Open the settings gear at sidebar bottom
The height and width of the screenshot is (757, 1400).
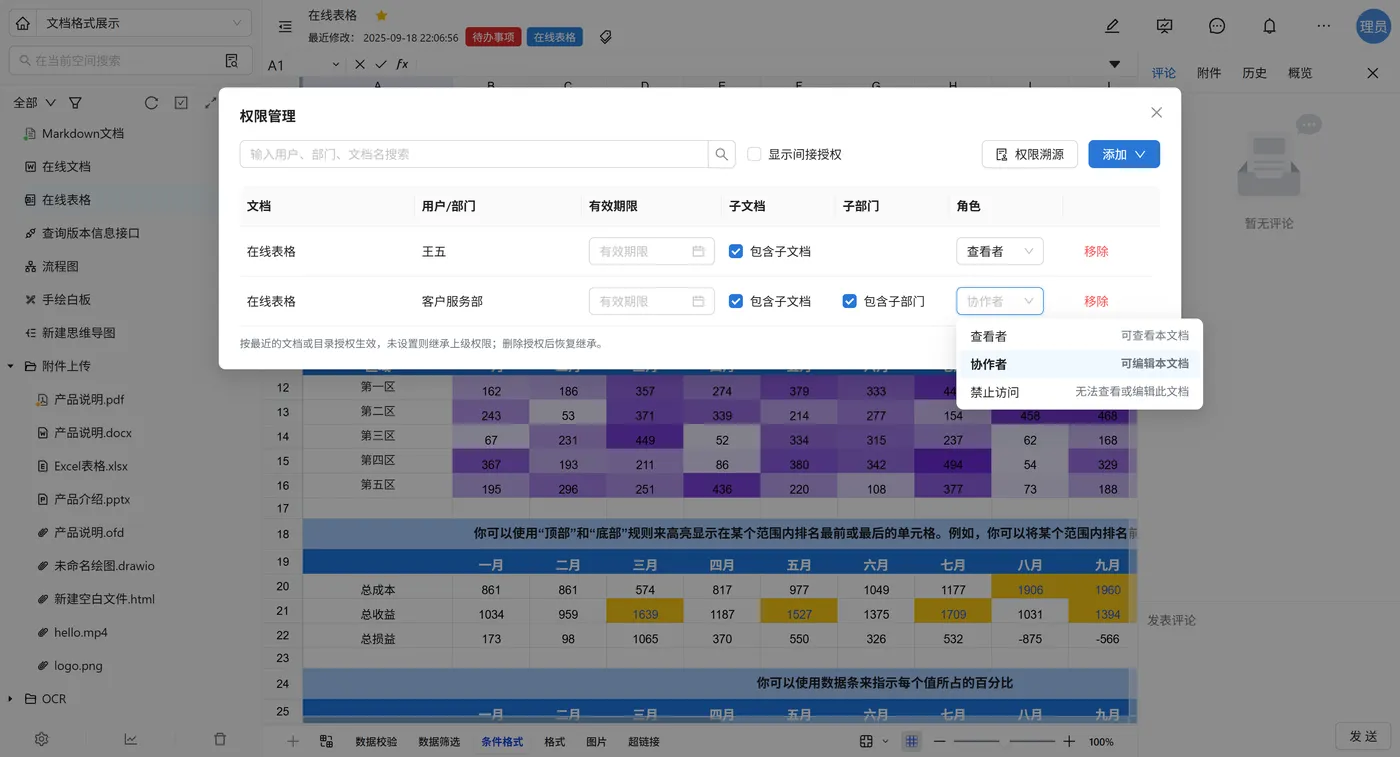(42, 739)
